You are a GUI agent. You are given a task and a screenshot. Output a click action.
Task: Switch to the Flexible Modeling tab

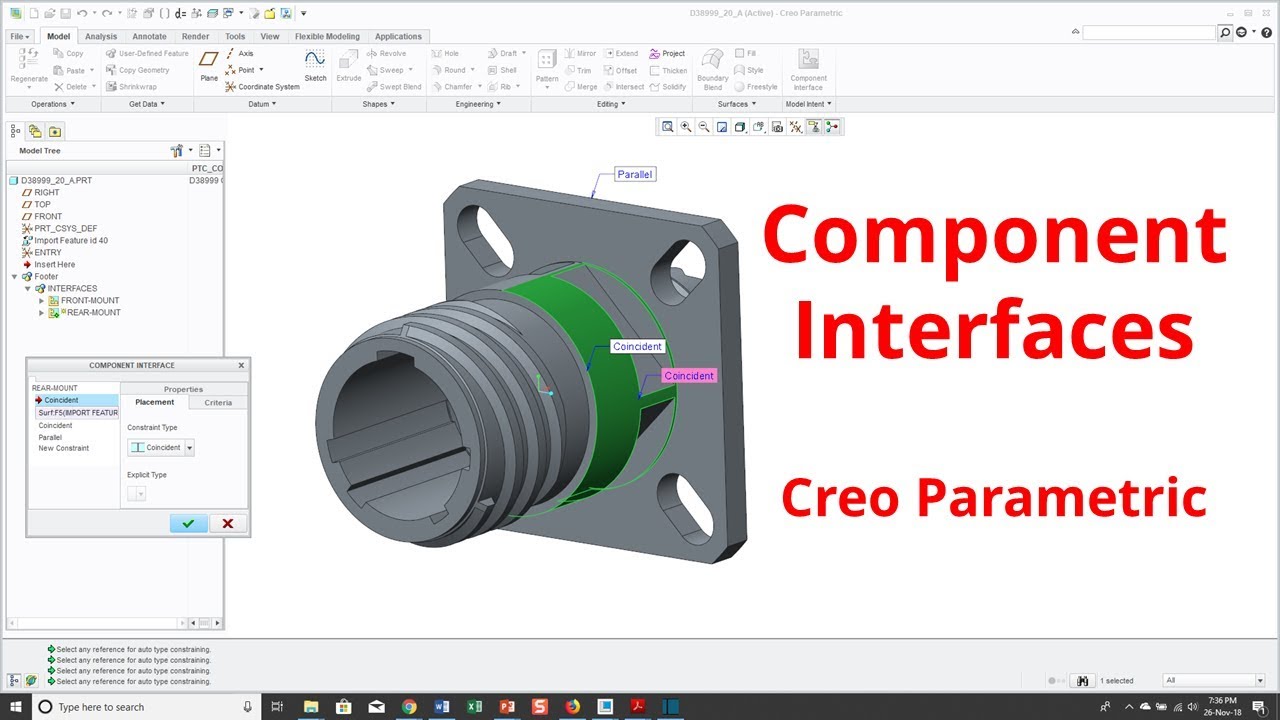tap(327, 36)
